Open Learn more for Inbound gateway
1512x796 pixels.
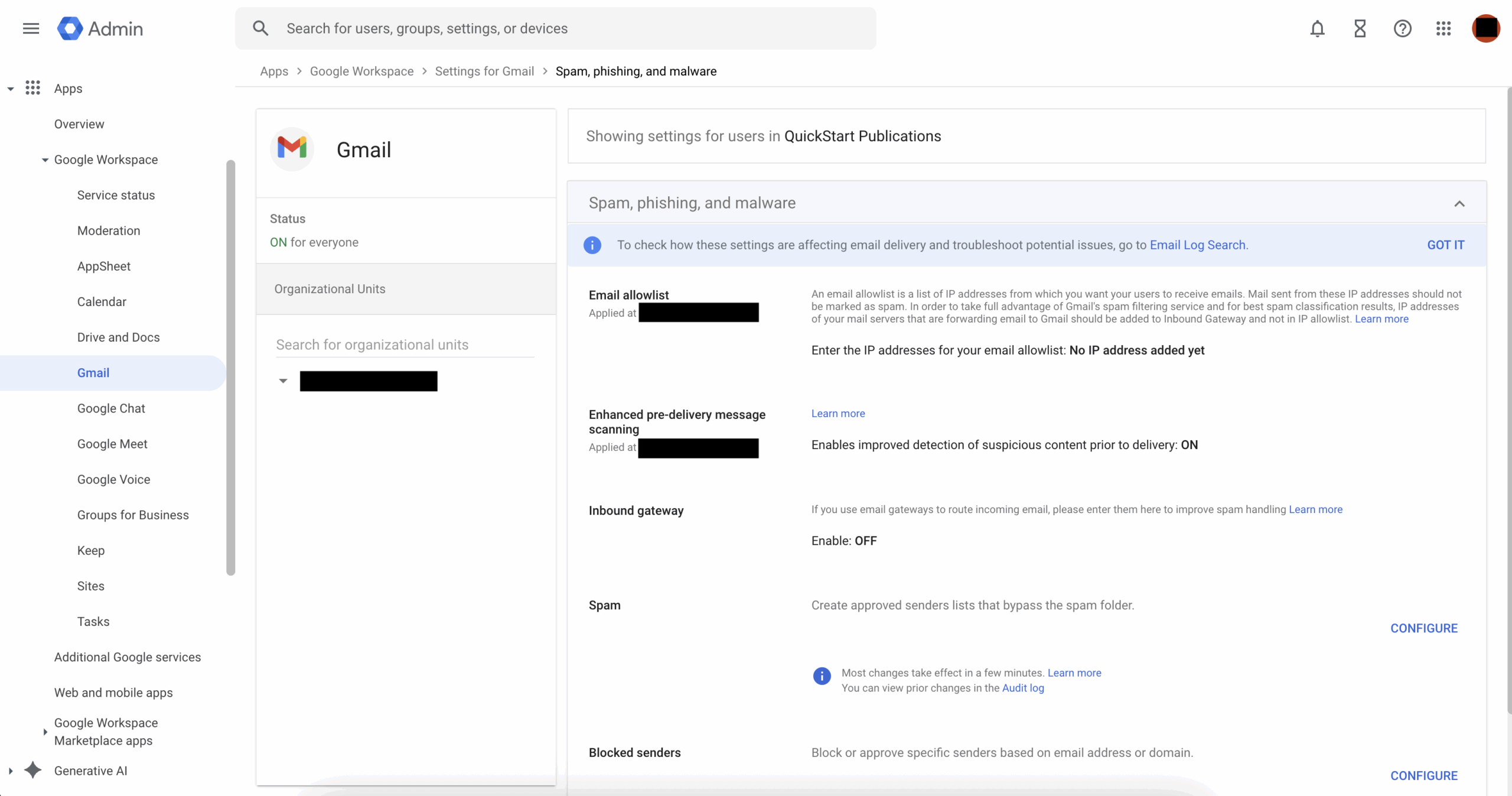pos(1315,509)
